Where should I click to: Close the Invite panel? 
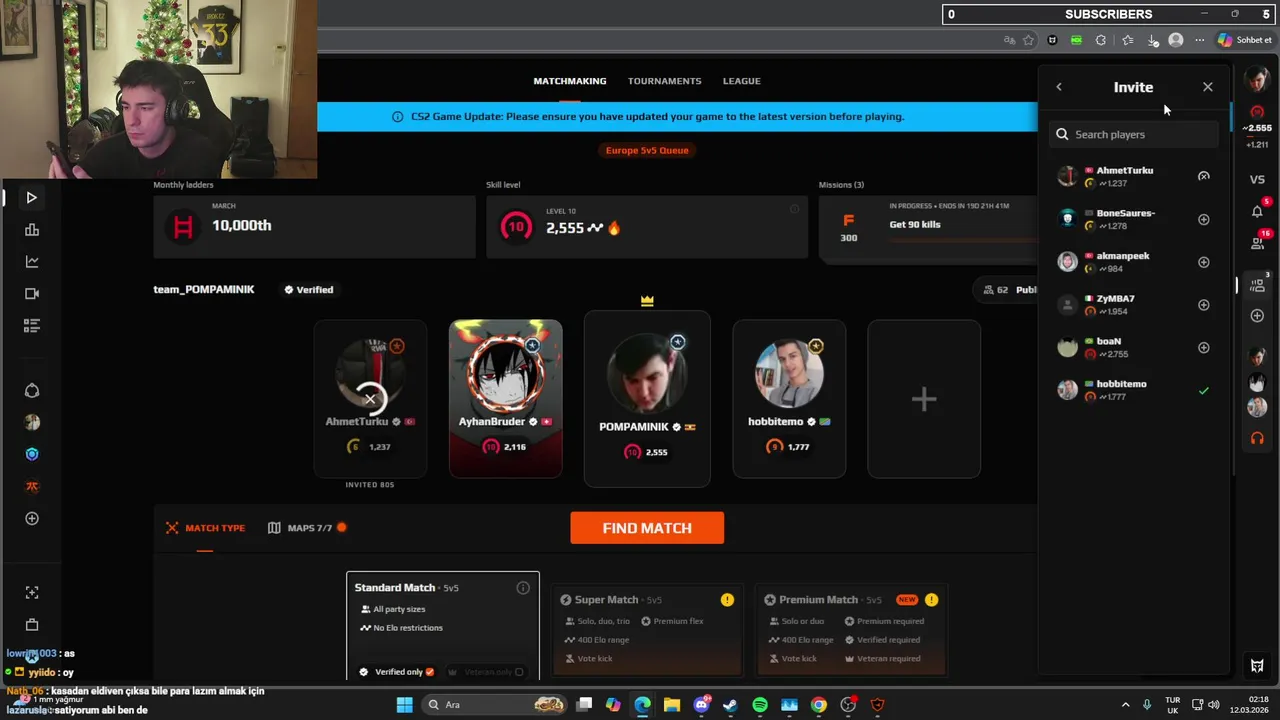tap(1208, 87)
